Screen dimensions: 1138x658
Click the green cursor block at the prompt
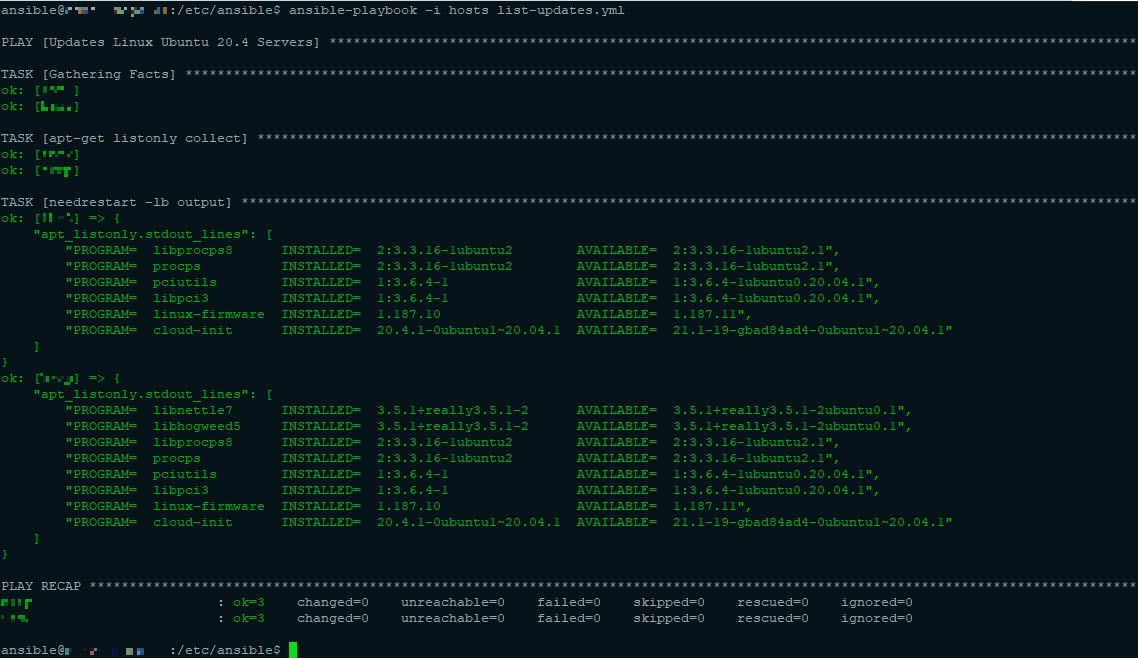click(293, 650)
